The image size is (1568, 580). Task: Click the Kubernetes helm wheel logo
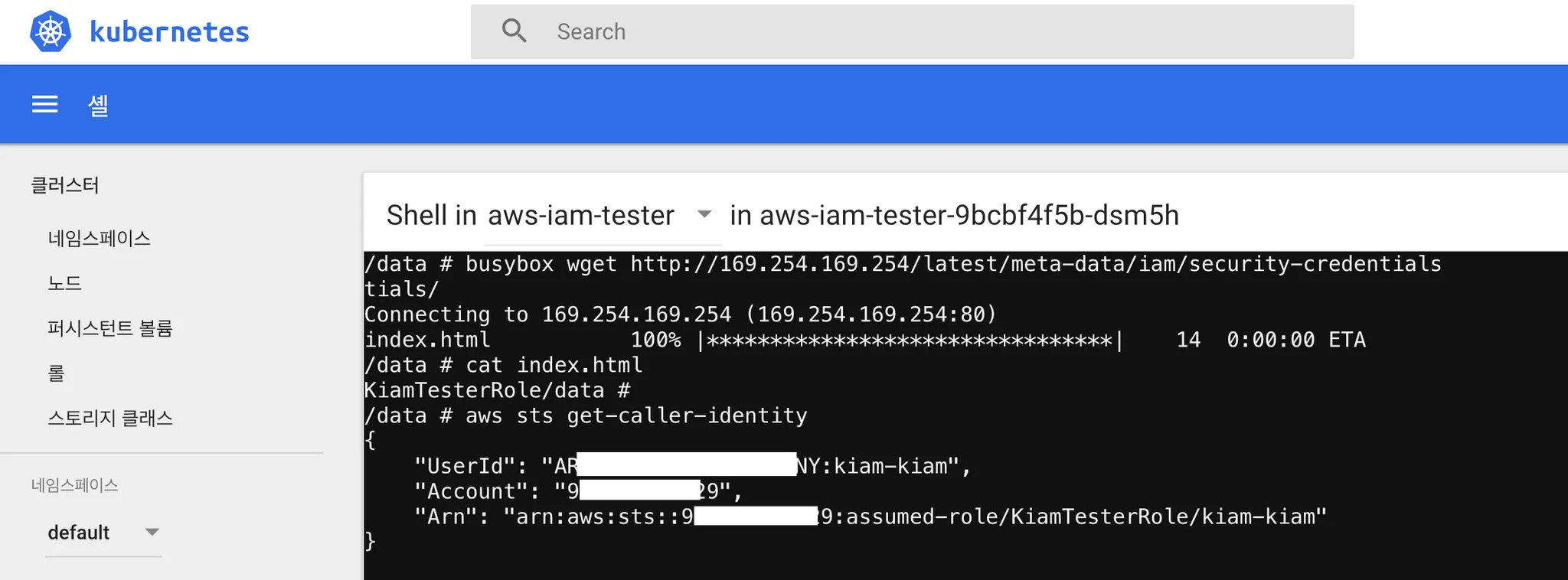tap(51, 32)
